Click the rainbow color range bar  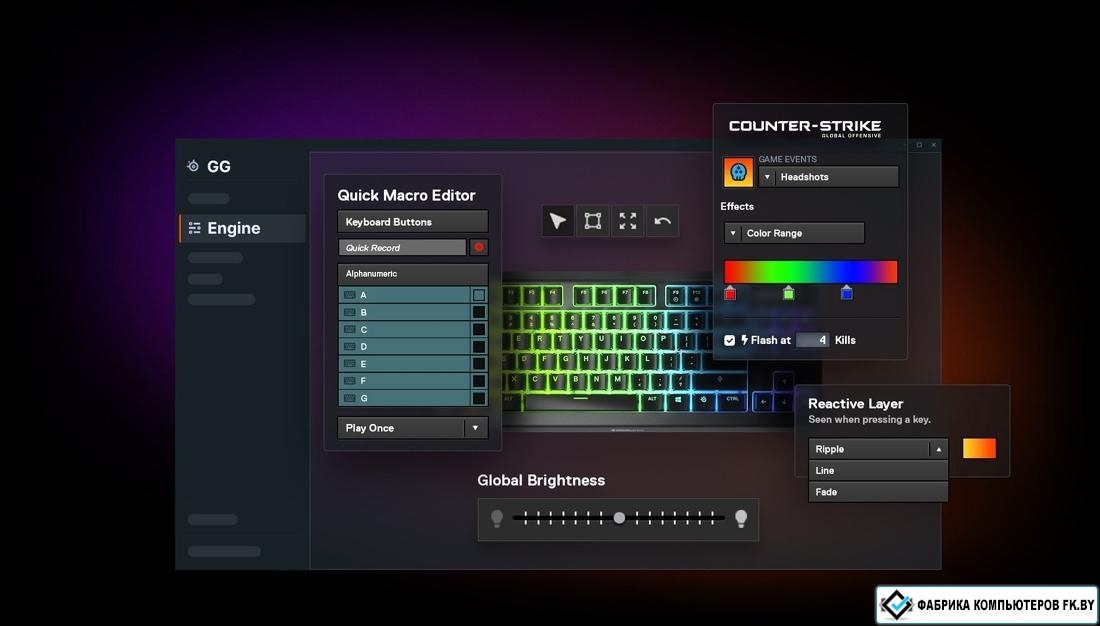point(810,272)
